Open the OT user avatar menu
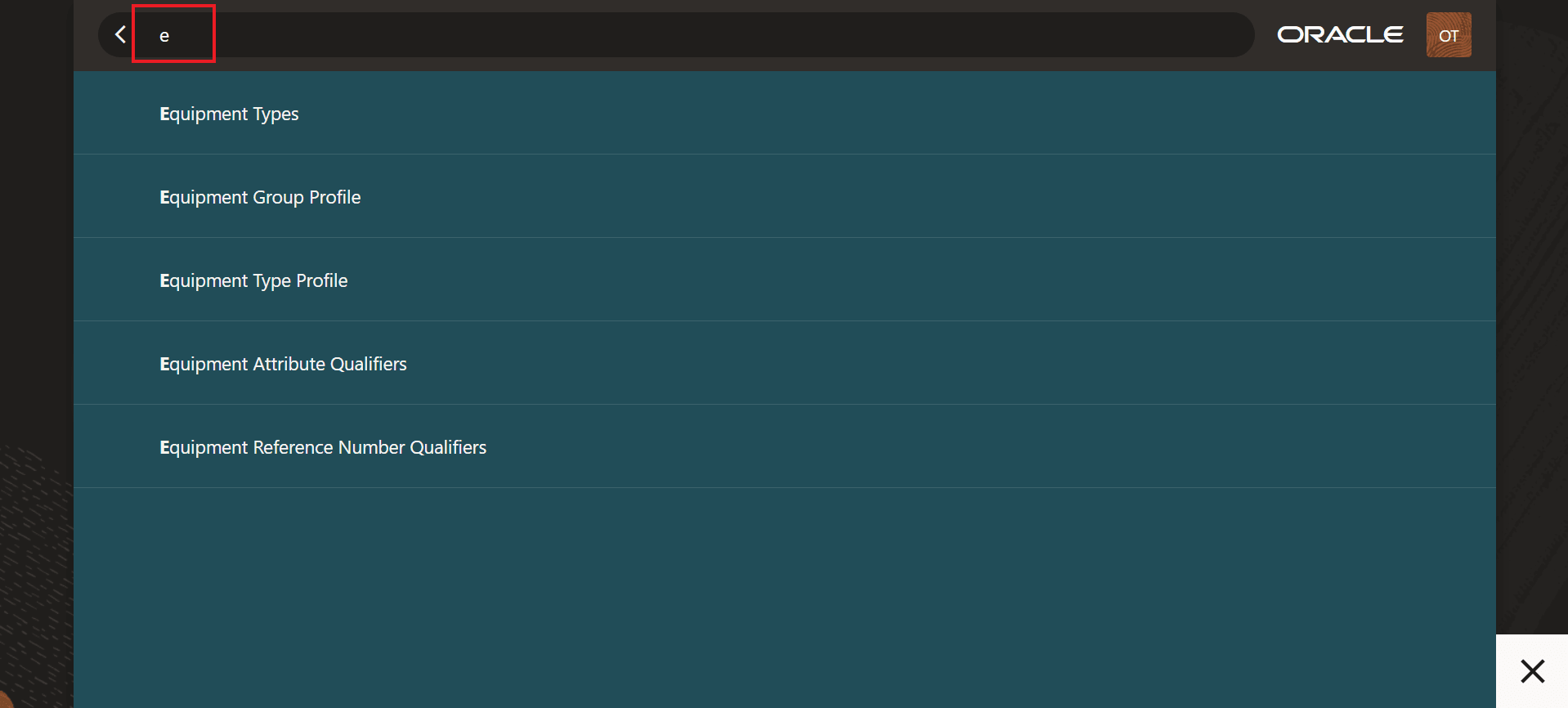Screen dimensions: 1568x708 [1448, 34]
